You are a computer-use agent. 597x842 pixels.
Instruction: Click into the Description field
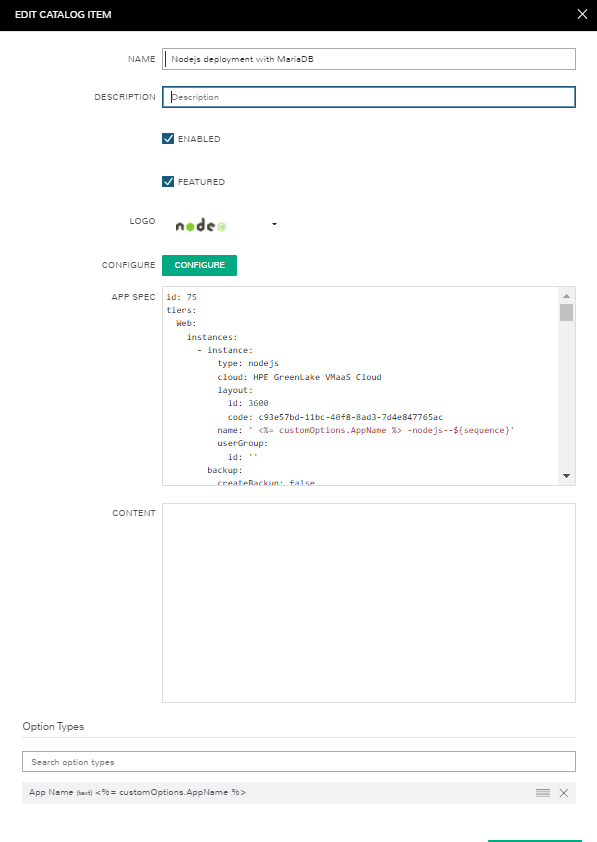(369, 97)
